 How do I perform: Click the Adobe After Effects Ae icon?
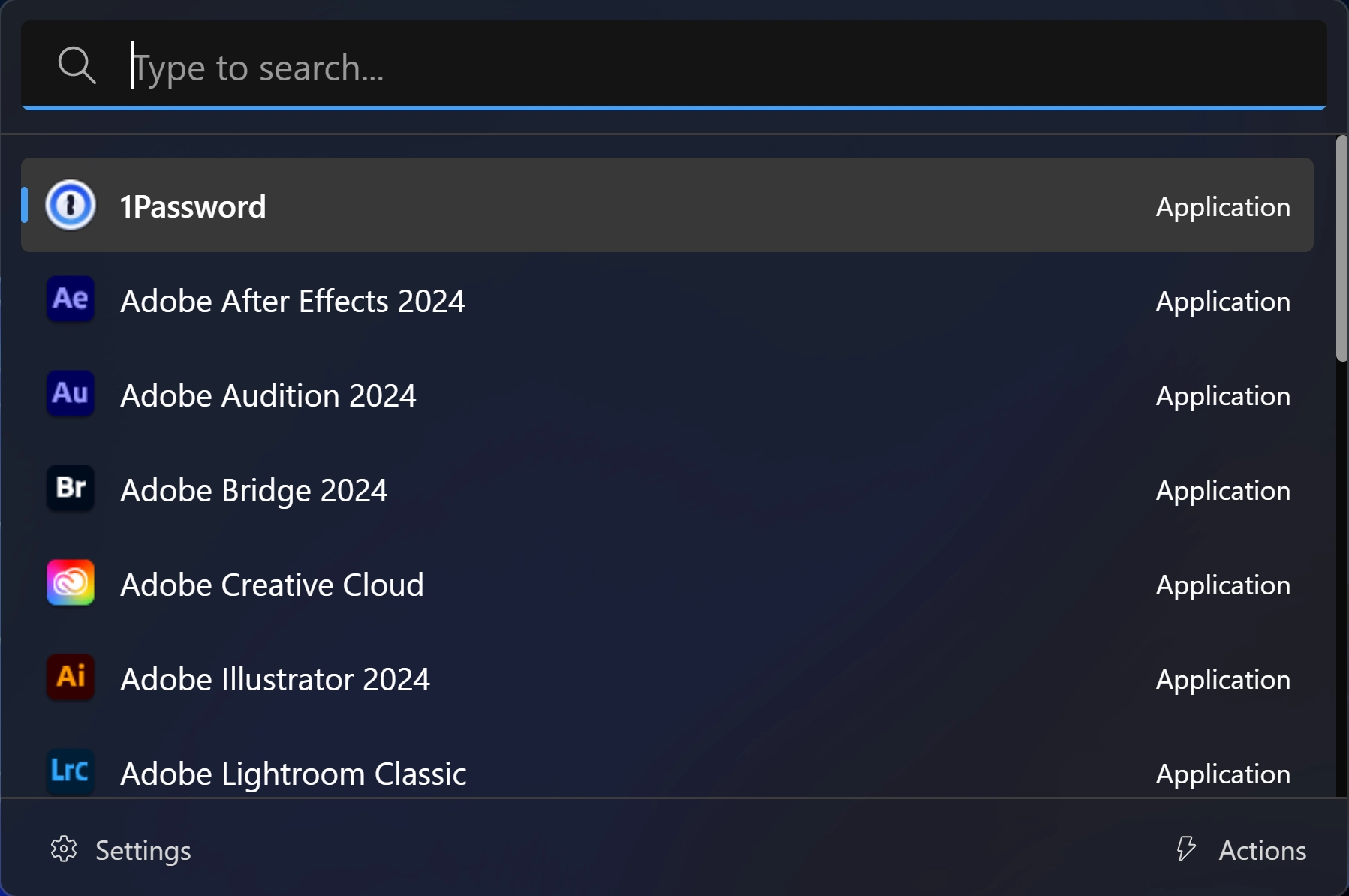click(71, 299)
